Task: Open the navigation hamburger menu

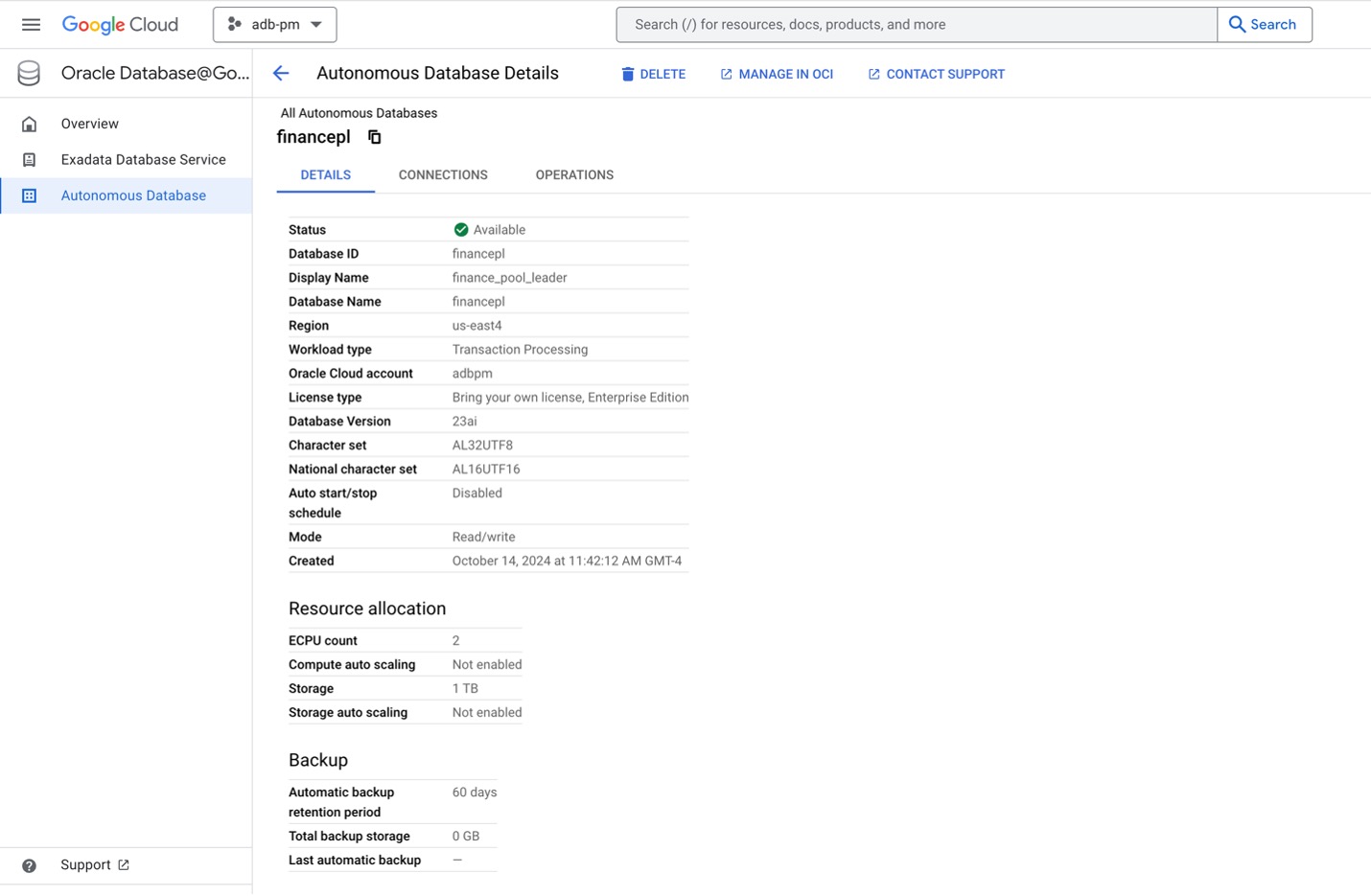Action: pyautogui.click(x=31, y=24)
